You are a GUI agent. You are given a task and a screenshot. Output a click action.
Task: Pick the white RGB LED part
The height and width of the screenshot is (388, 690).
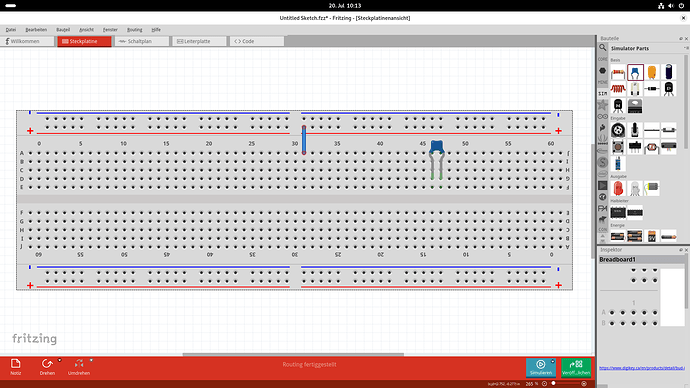(x=635, y=188)
